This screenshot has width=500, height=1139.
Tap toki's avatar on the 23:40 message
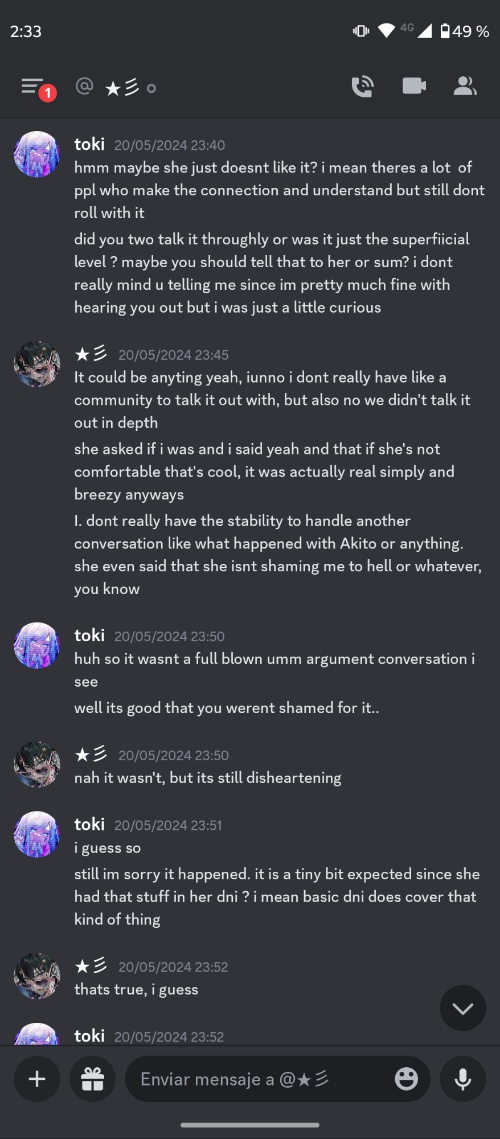(x=36, y=153)
